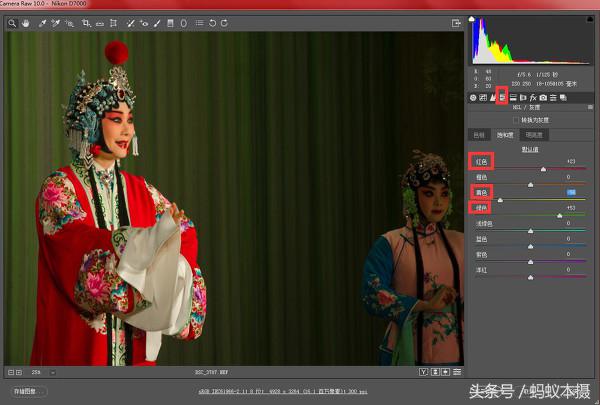Select the Transform tool
Screen dimensions: 600x405
coord(113,23)
